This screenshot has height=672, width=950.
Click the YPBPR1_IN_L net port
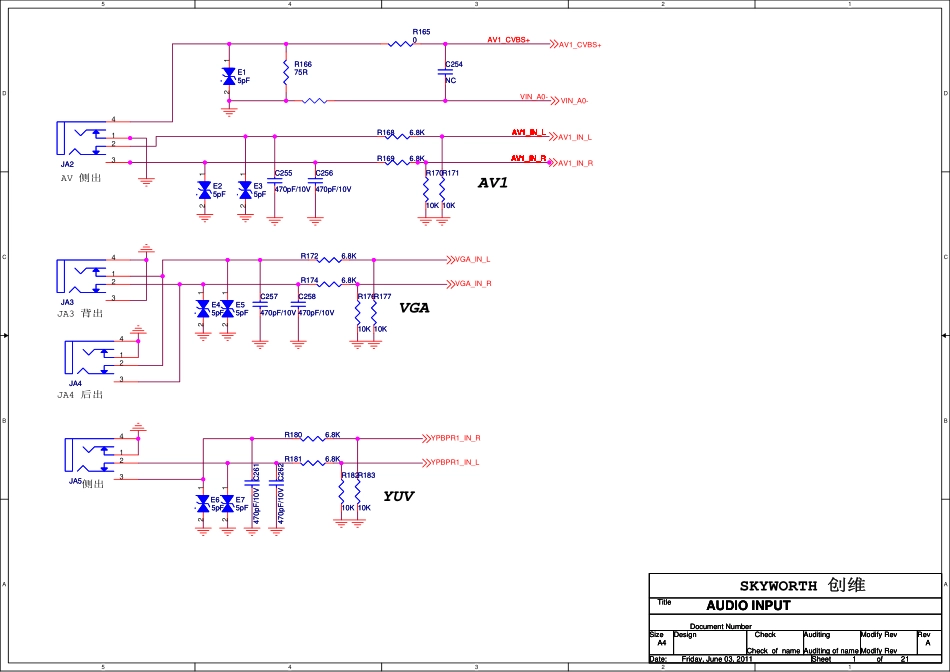tap(453, 463)
